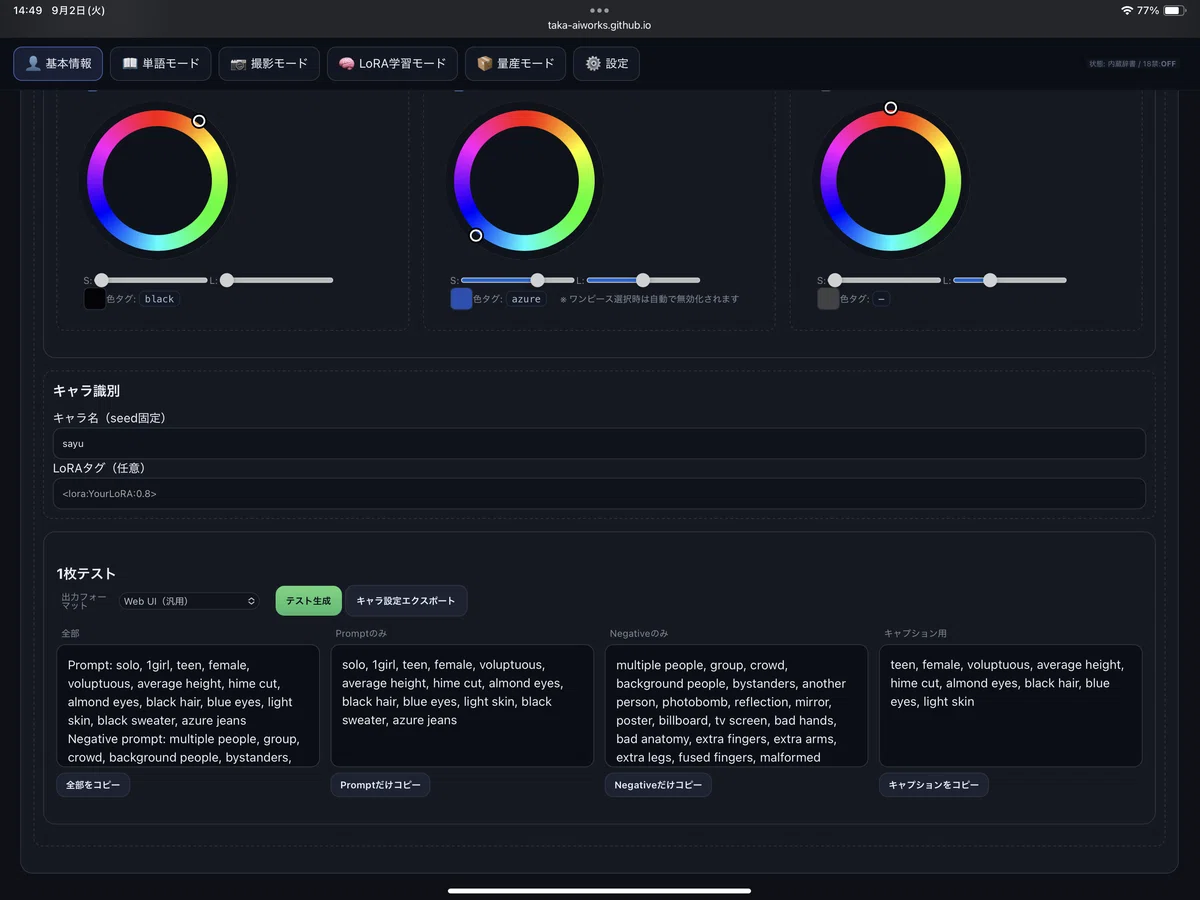Adjust the azure wheel's S saturation slider
1200x900 pixels.
pos(518,280)
